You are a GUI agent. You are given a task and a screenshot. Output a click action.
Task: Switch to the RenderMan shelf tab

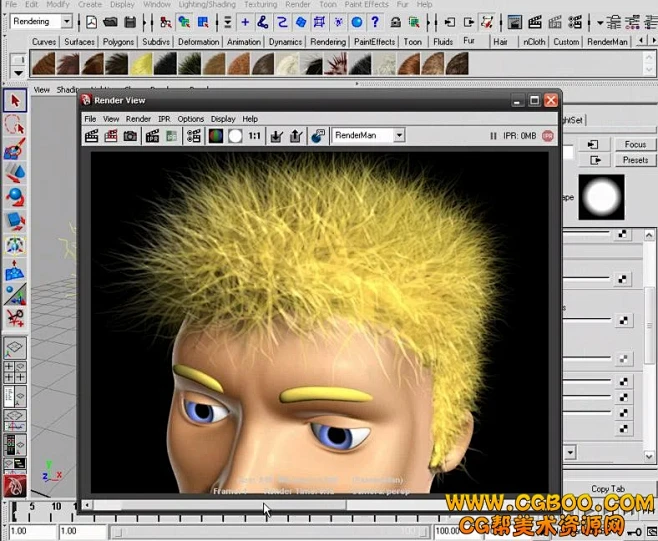tap(607, 42)
